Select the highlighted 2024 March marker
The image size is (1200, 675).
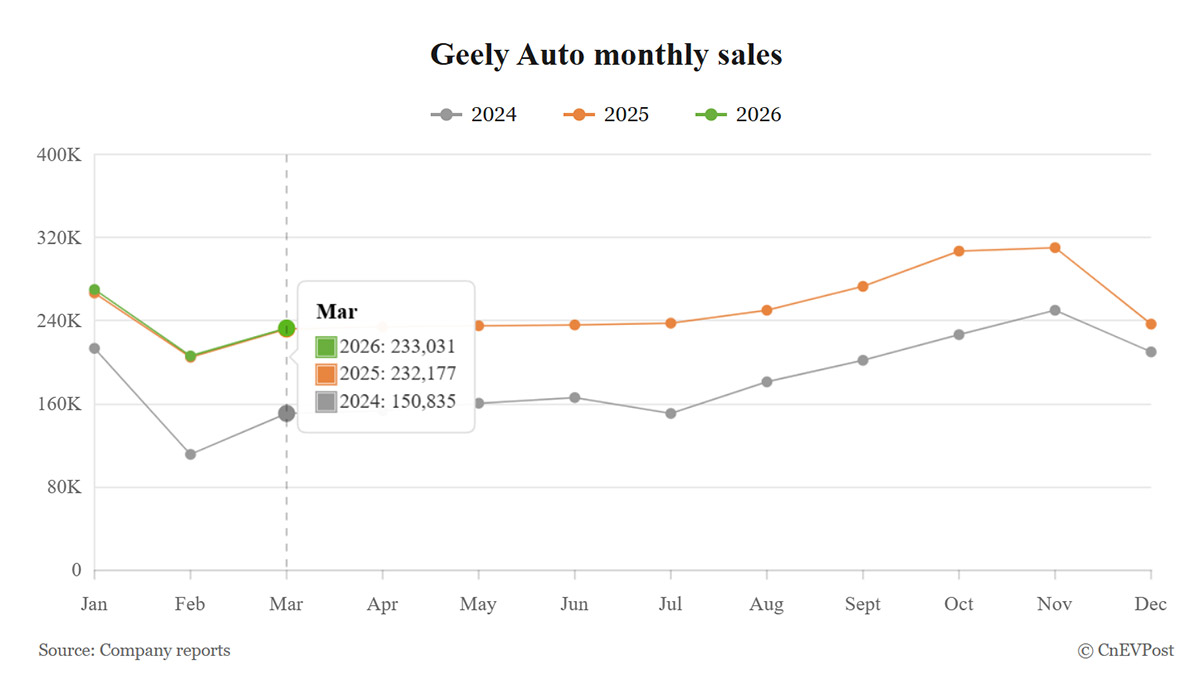(287, 413)
